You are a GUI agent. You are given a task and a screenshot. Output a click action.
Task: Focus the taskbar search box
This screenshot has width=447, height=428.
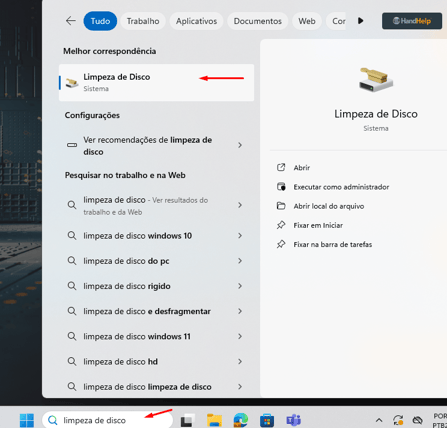(x=107, y=420)
